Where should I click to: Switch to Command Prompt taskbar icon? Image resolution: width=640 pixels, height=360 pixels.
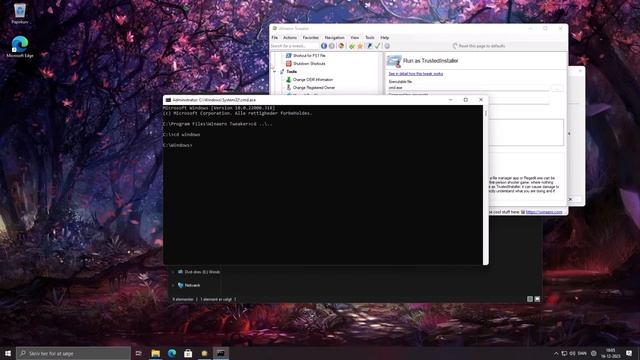point(220,353)
